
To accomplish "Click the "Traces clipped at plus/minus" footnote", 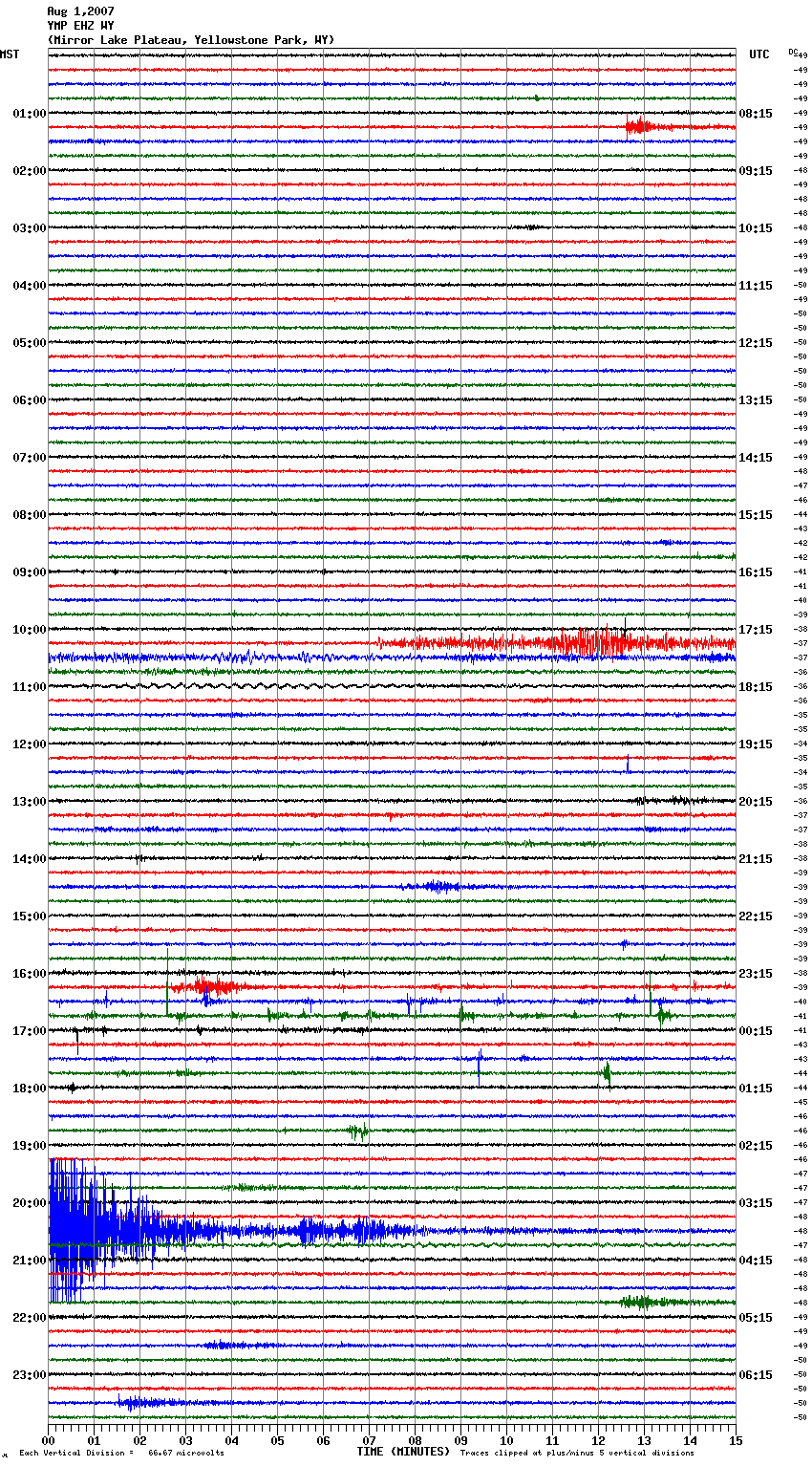I will pyautogui.click(x=577, y=1454).
